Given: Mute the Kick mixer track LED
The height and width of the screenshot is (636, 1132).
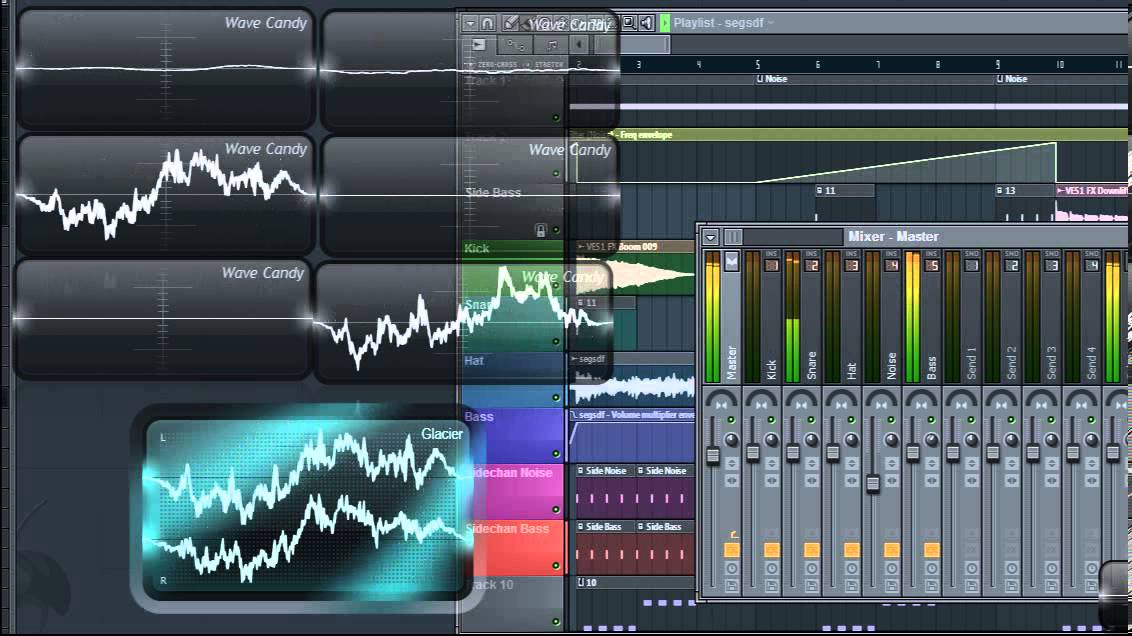Looking at the screenshot, I should 771,419.
